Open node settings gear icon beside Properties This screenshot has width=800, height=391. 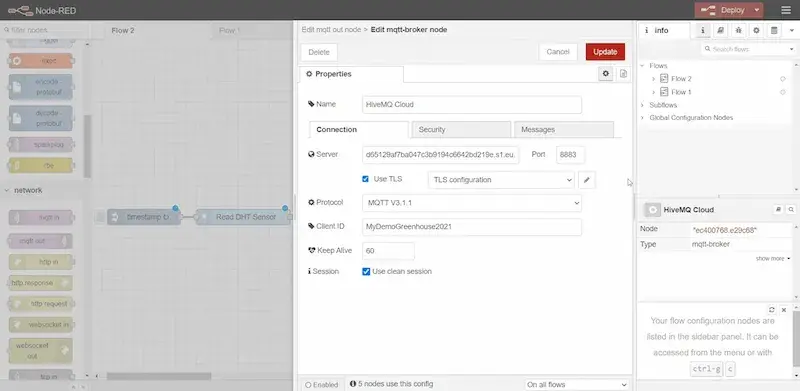tap(606, 74)
